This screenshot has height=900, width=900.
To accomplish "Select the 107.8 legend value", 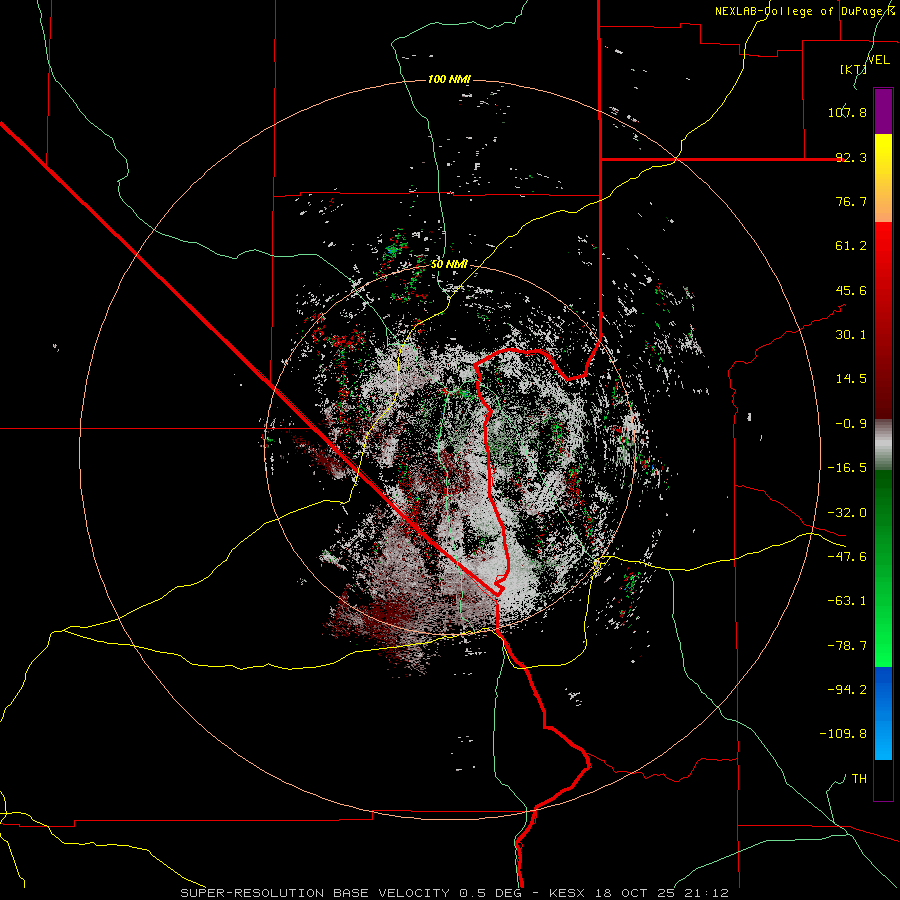I will [x=847, y=112].
